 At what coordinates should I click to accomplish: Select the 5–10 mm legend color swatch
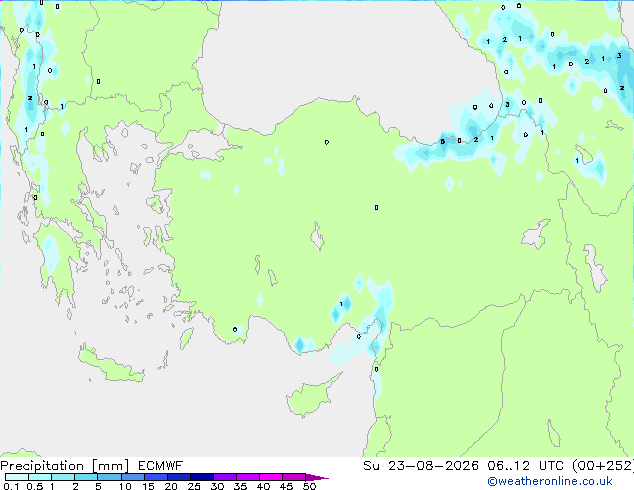point(109,477)
